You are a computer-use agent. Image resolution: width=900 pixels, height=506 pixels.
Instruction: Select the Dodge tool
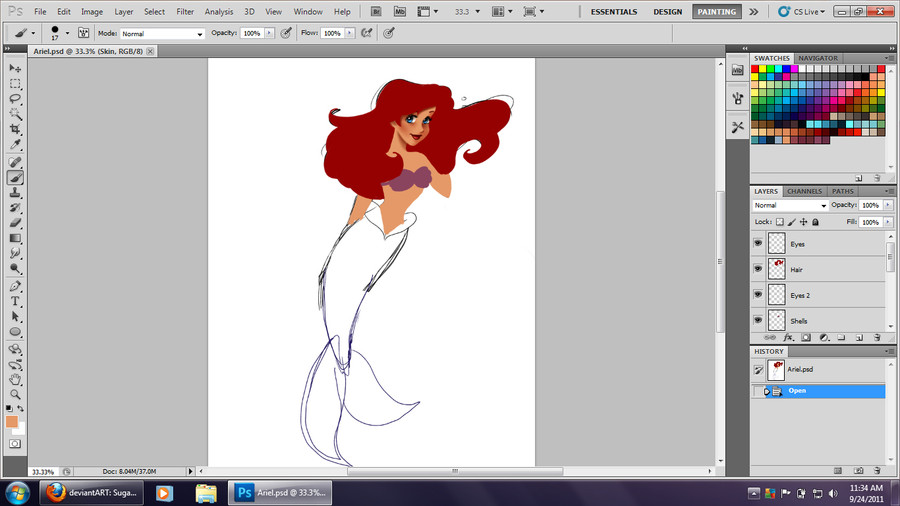(x=15, y=268)
